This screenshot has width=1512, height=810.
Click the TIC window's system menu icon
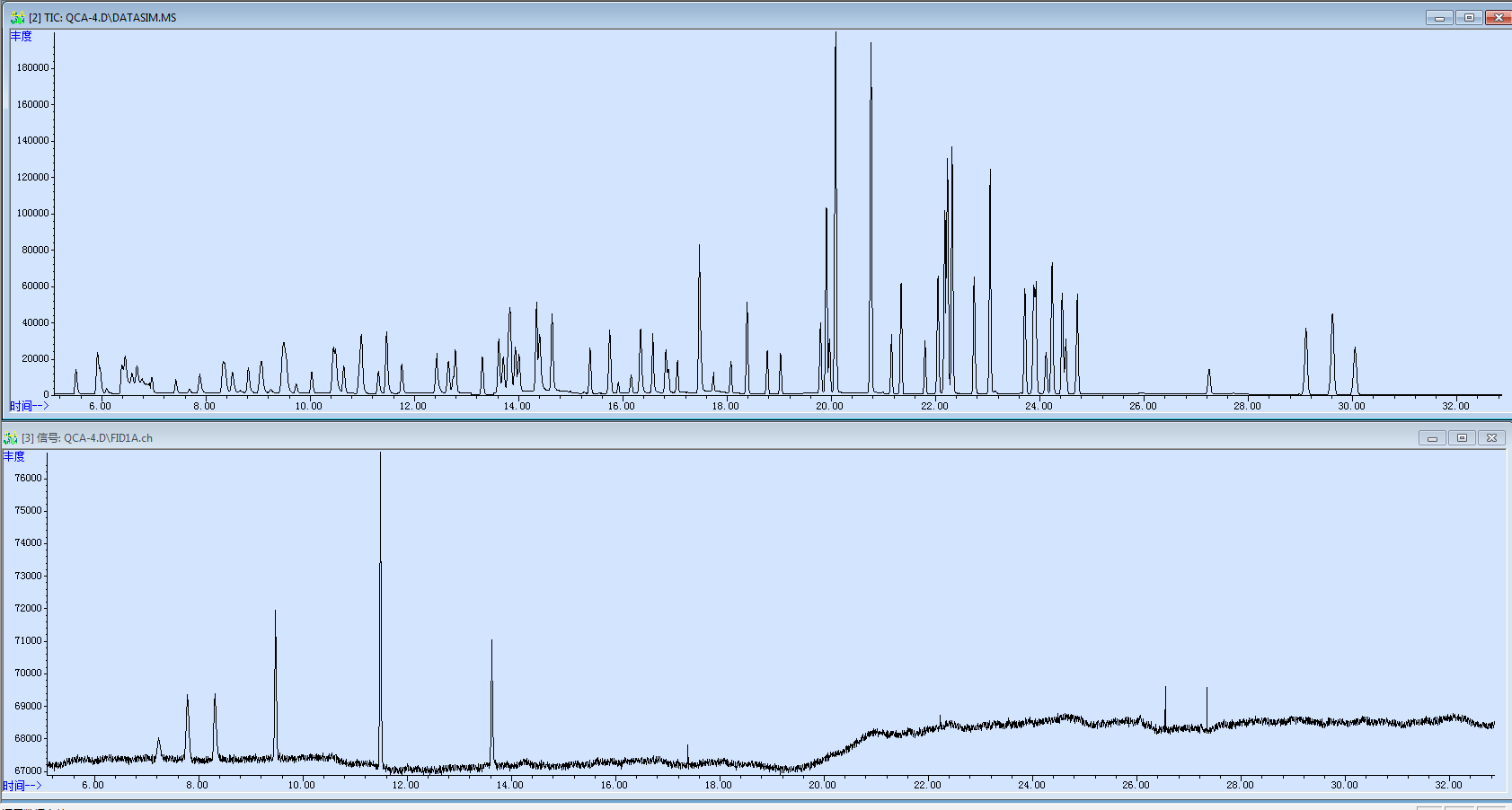pyautogui.click(x=17, y=17)
